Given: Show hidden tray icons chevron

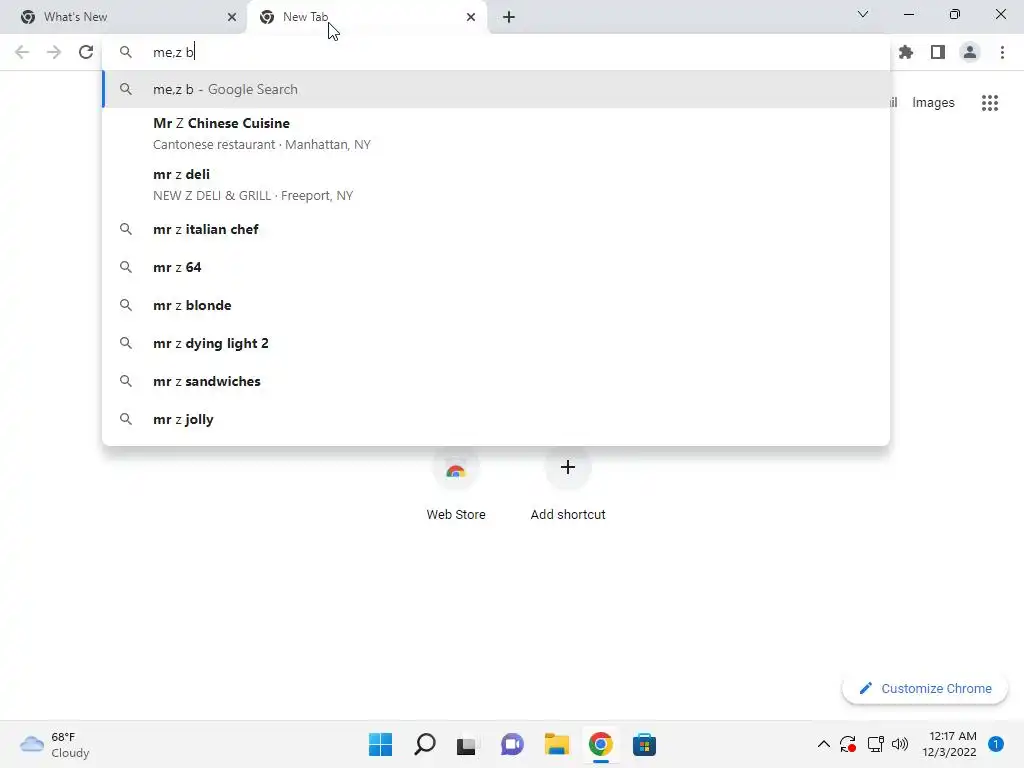Looking at the screenshot, I should (x=824, y=744).
